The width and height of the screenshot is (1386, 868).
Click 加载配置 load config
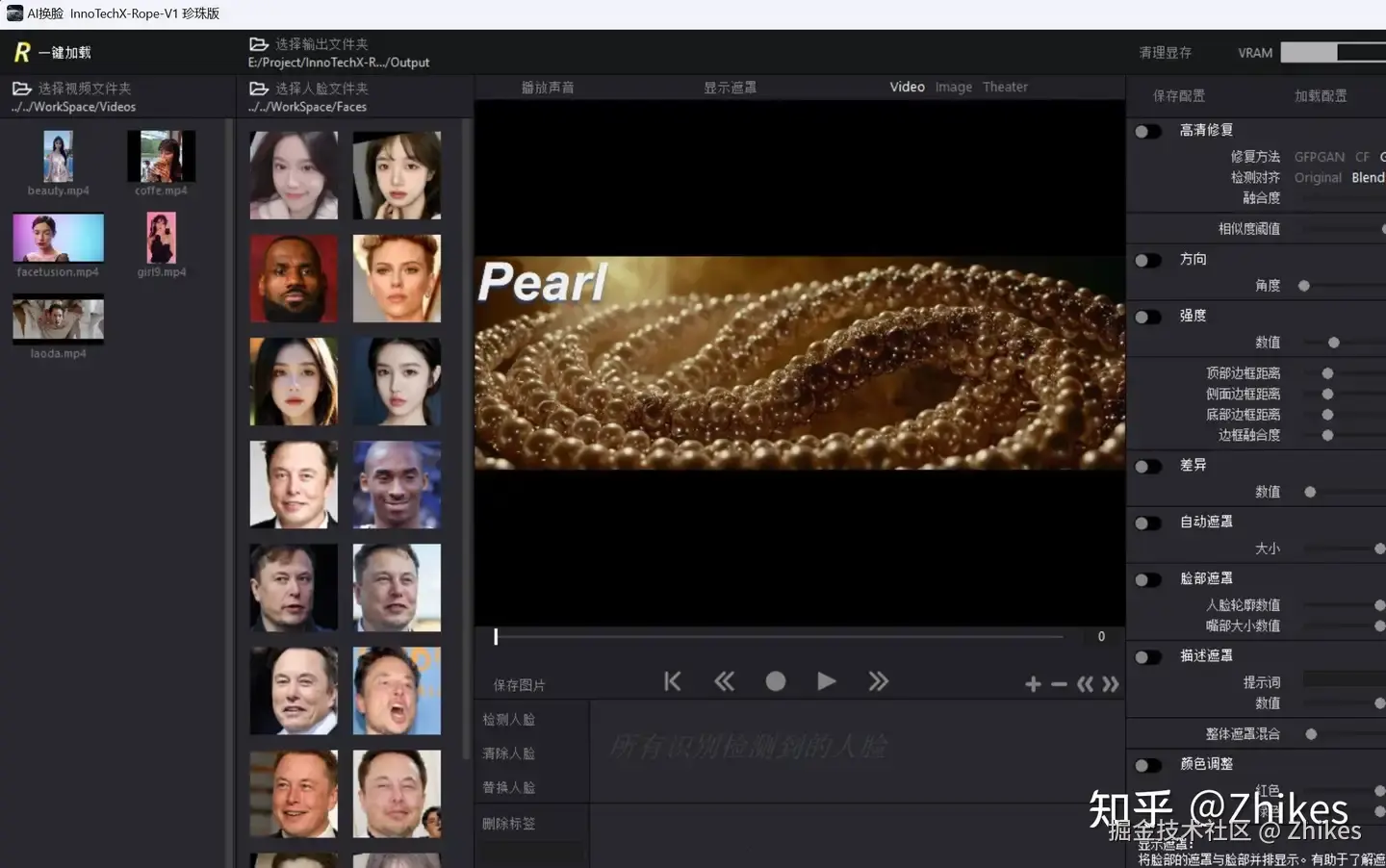(1321, 96)
